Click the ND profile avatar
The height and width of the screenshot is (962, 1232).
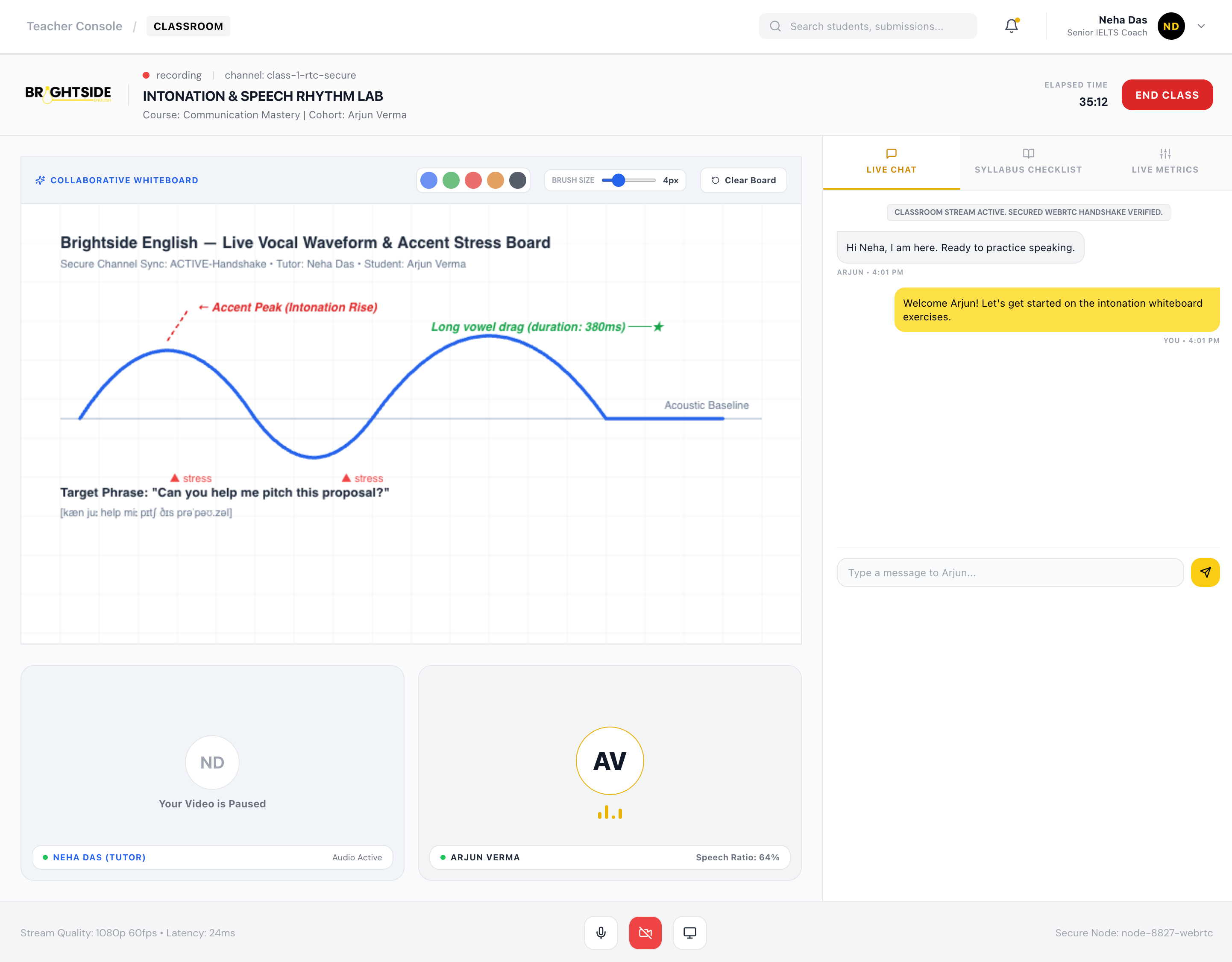pyautogui.click(x=1171, y=26)
